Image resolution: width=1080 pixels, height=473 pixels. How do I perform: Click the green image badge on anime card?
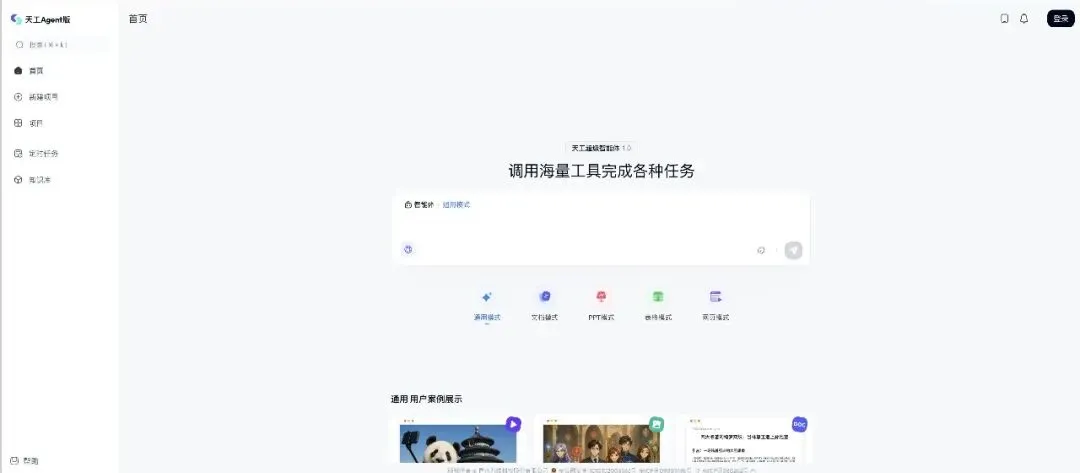click(656, 424)
